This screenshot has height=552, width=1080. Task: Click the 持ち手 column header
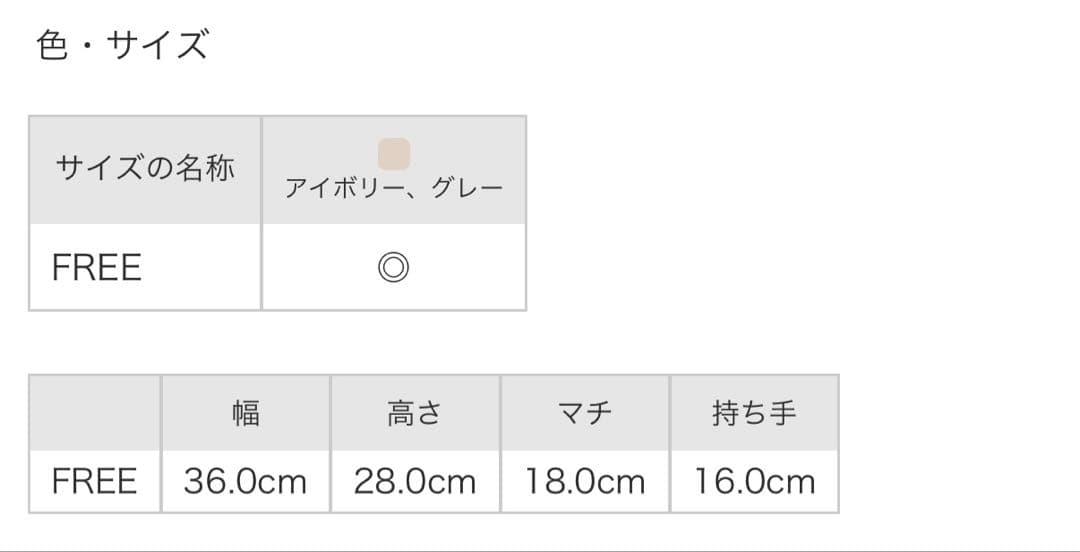click(755, 412)
